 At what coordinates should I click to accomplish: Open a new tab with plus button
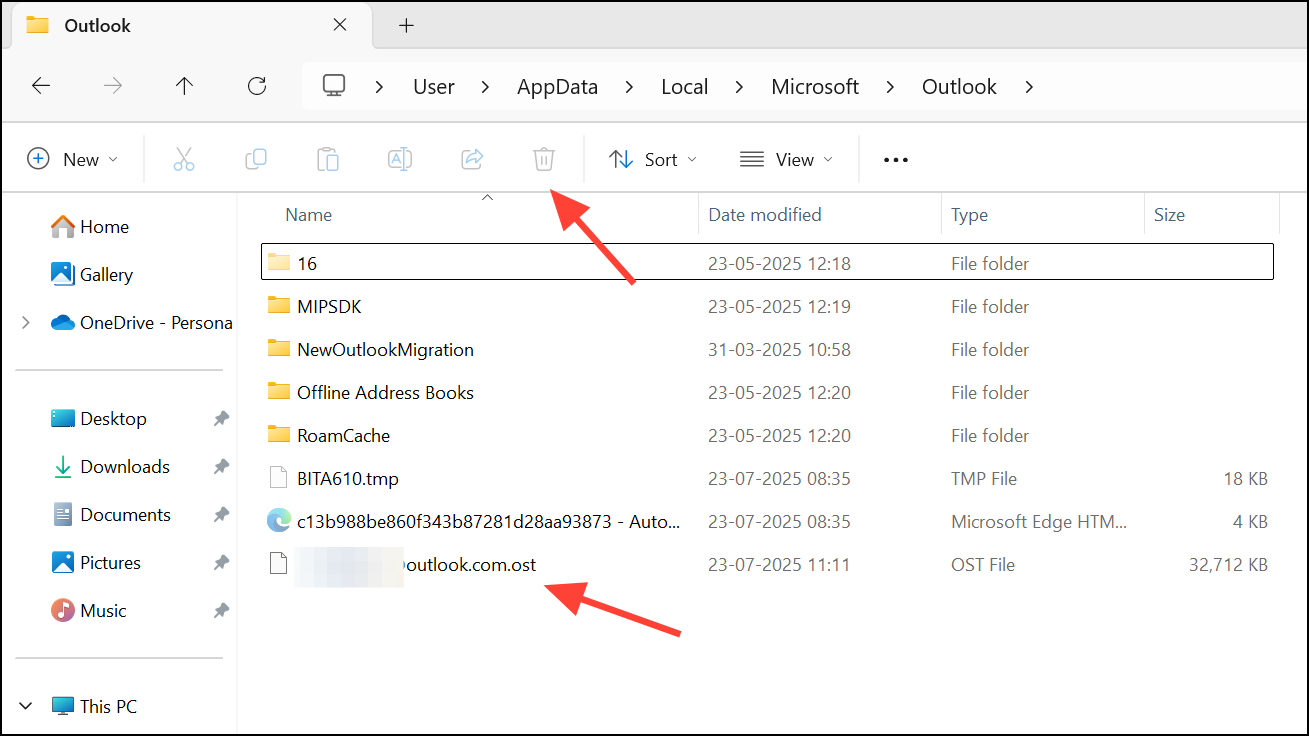pos(406,26)
